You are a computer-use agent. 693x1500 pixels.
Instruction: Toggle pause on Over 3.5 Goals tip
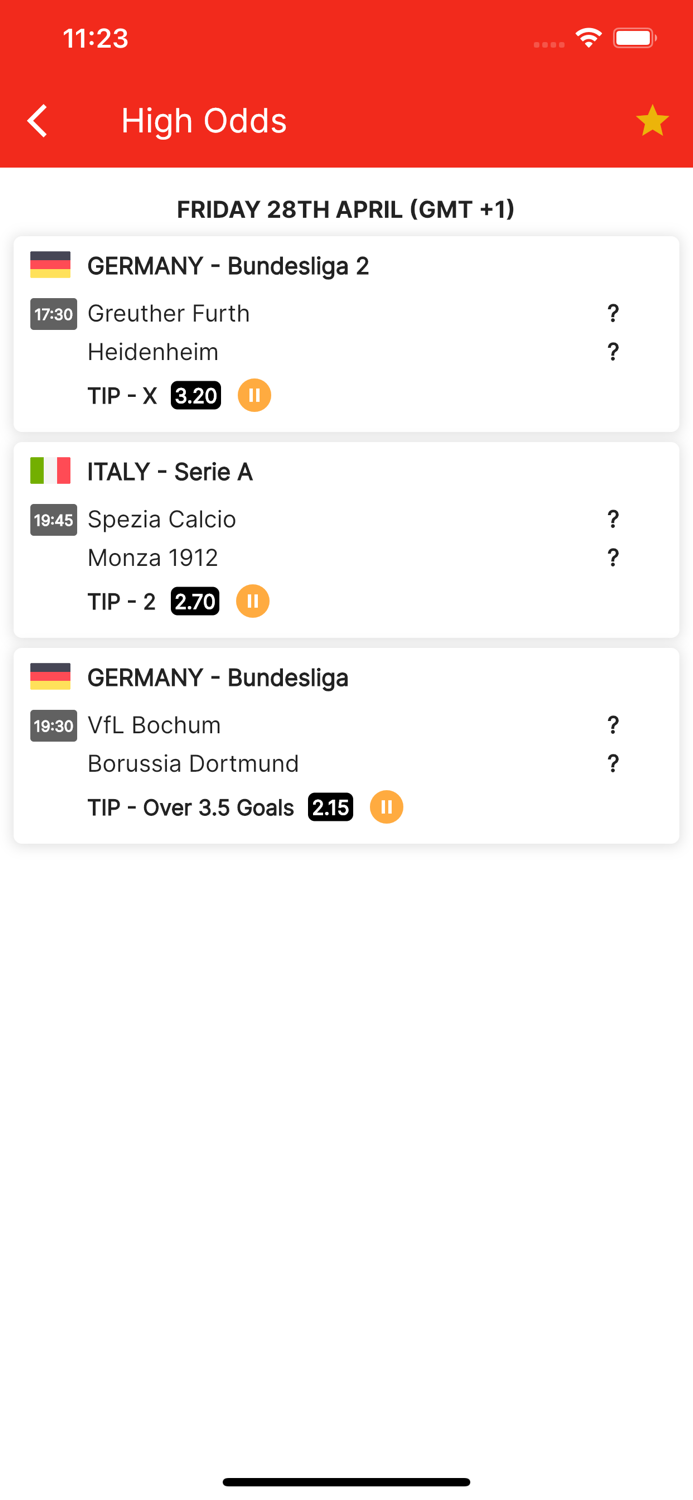386,806
